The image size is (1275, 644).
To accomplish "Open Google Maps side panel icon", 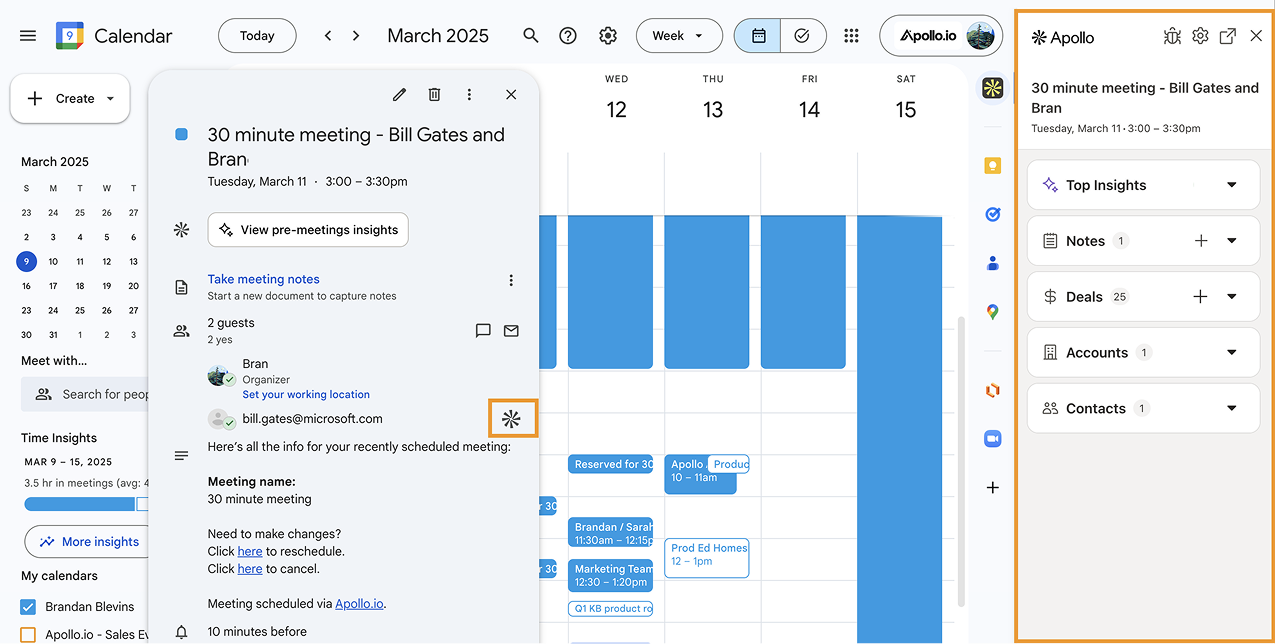I will click(x=992, y=312).
